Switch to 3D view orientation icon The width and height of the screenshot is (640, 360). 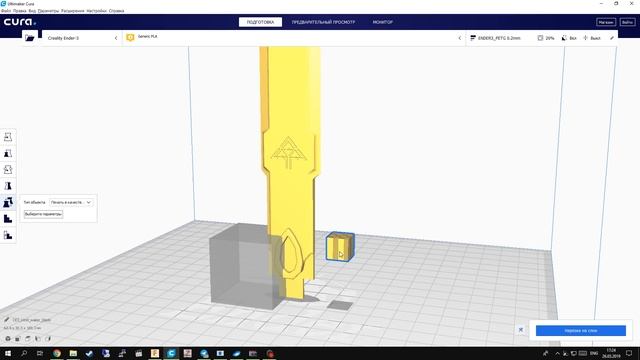point(8,338)
